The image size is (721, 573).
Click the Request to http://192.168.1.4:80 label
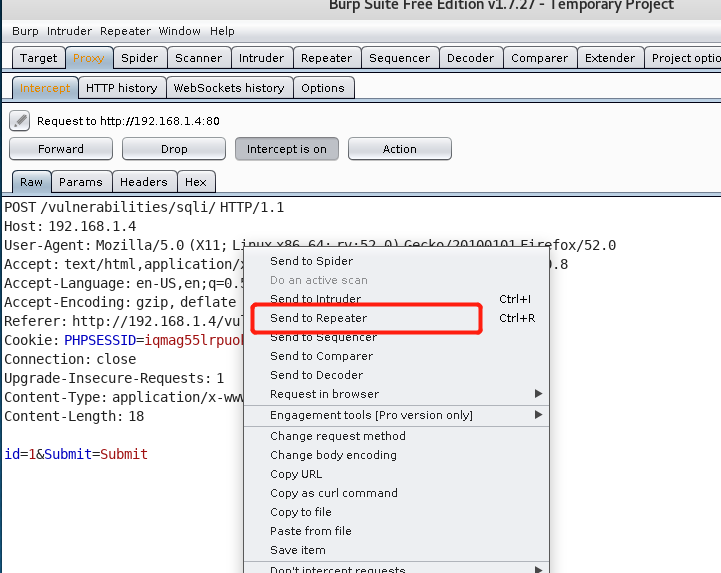(128, 121)
